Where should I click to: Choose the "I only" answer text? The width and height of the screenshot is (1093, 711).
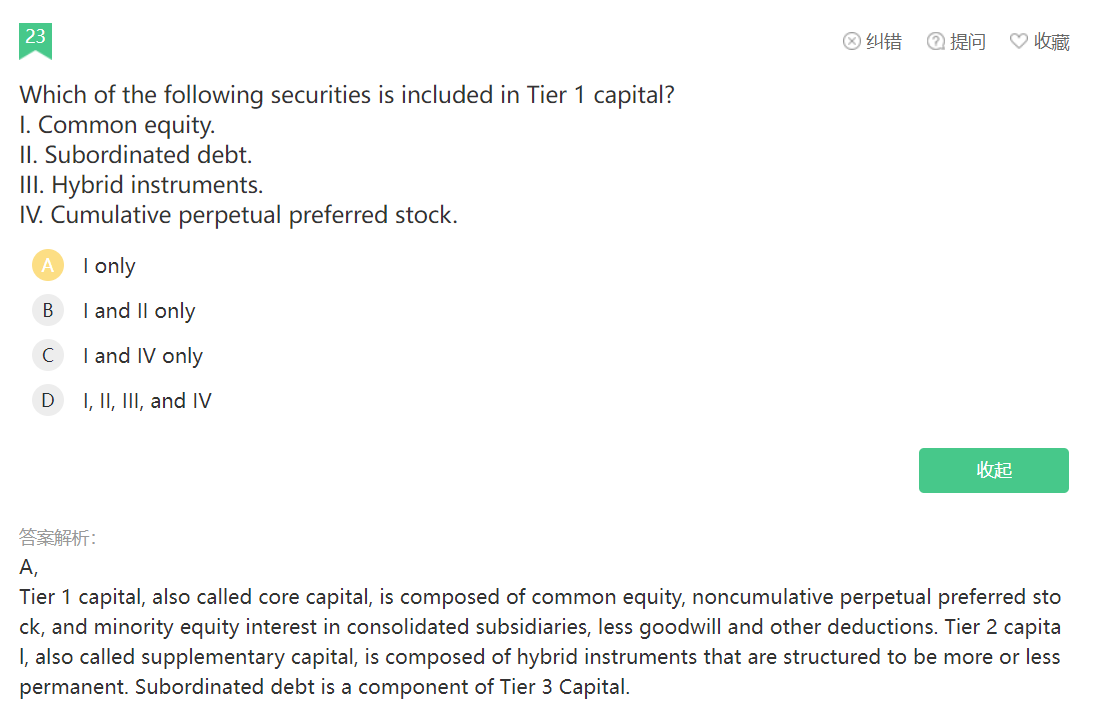point(109,266)
